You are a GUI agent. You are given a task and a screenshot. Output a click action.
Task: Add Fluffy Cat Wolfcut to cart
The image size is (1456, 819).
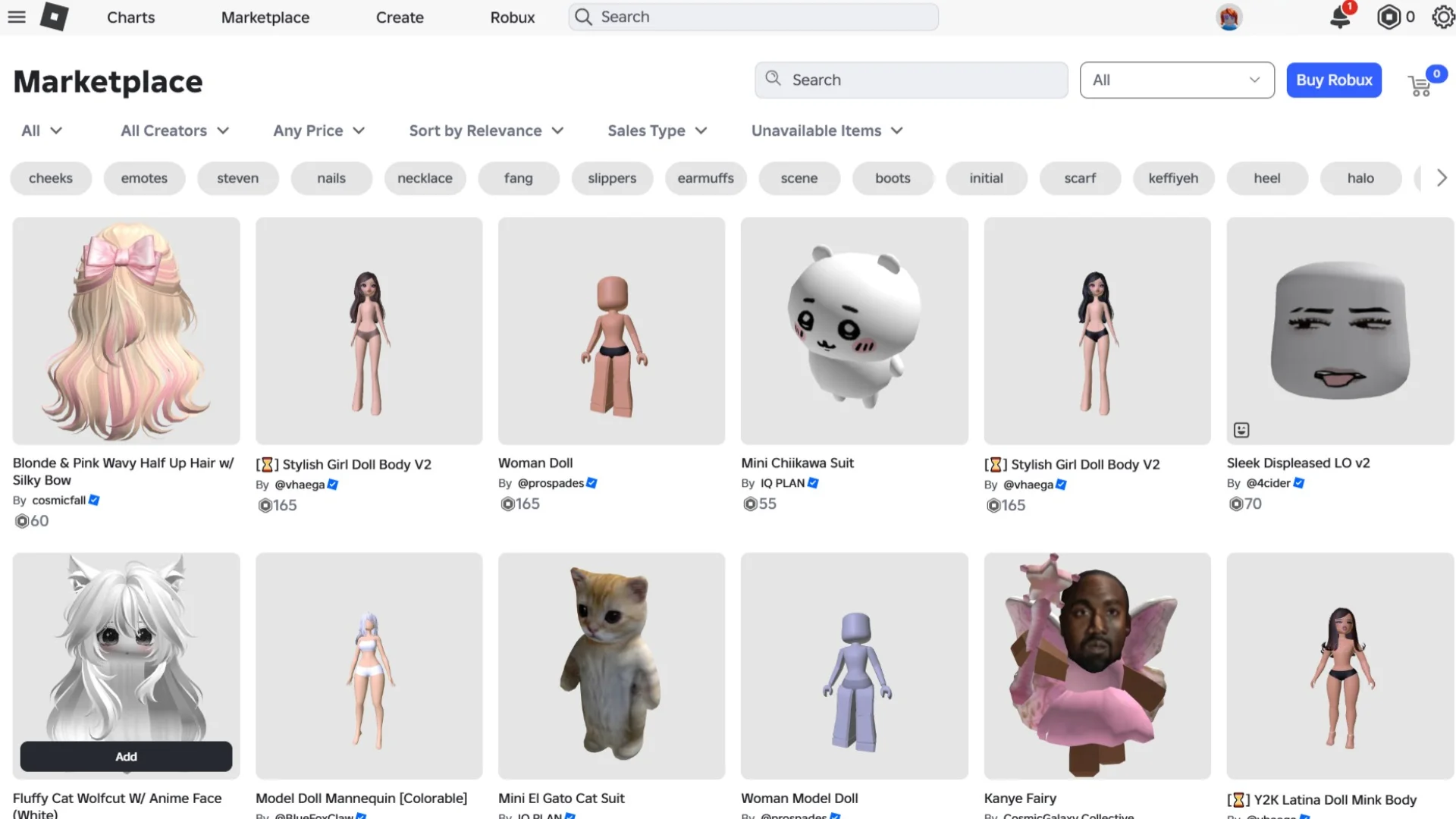(126, 756)
